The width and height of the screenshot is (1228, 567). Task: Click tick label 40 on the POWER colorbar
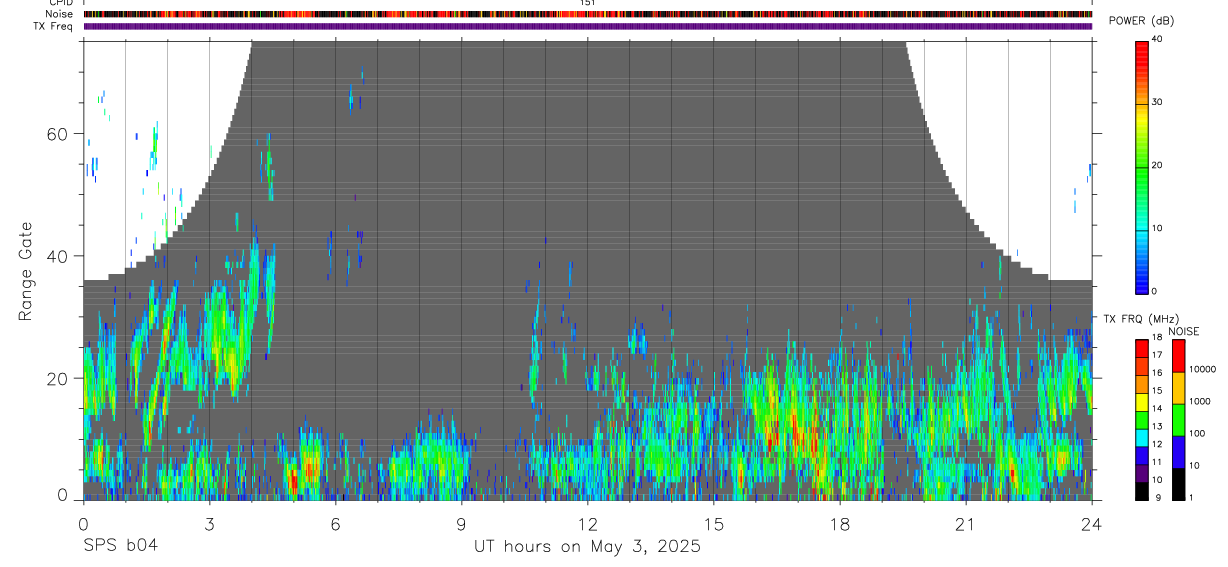pos(1158,39)
